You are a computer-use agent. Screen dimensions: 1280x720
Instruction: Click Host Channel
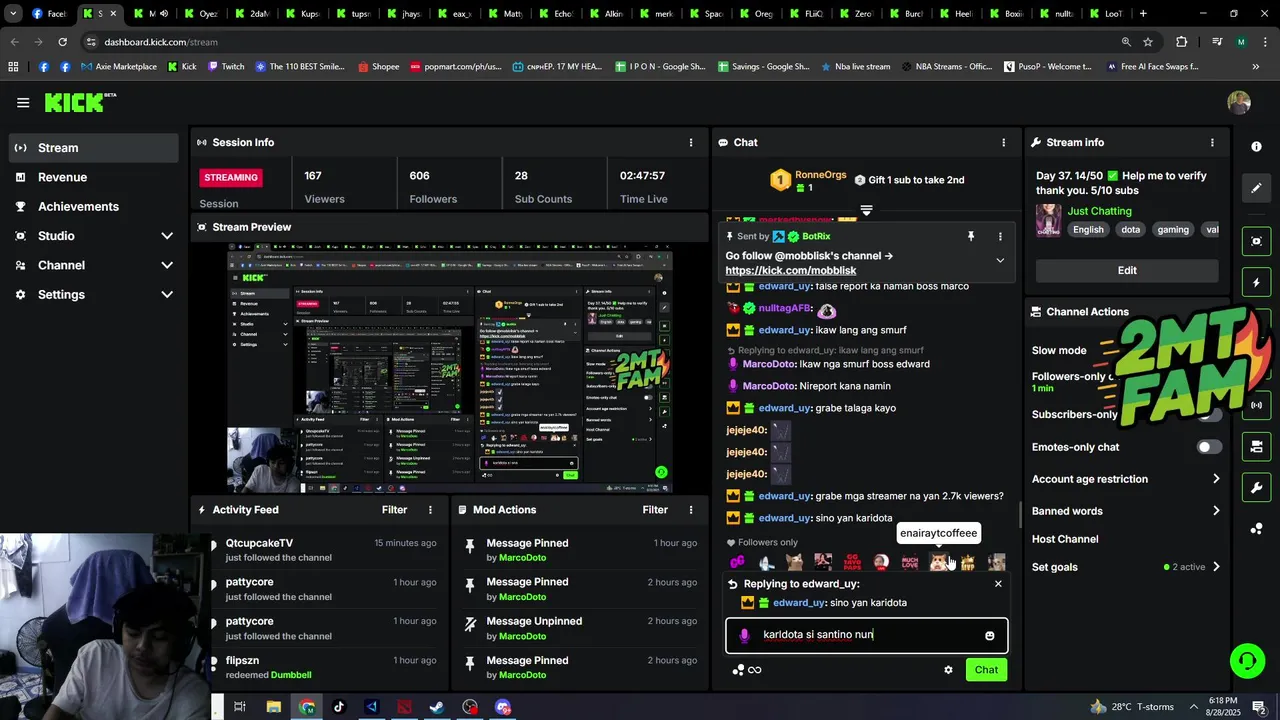pos(1065,539)
